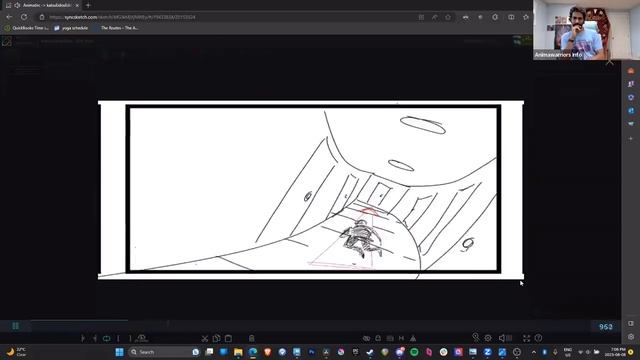This screenshot has height=360, width=640.
Task: Open Zoom from the taskbar
Action: [x=487, y=352]
